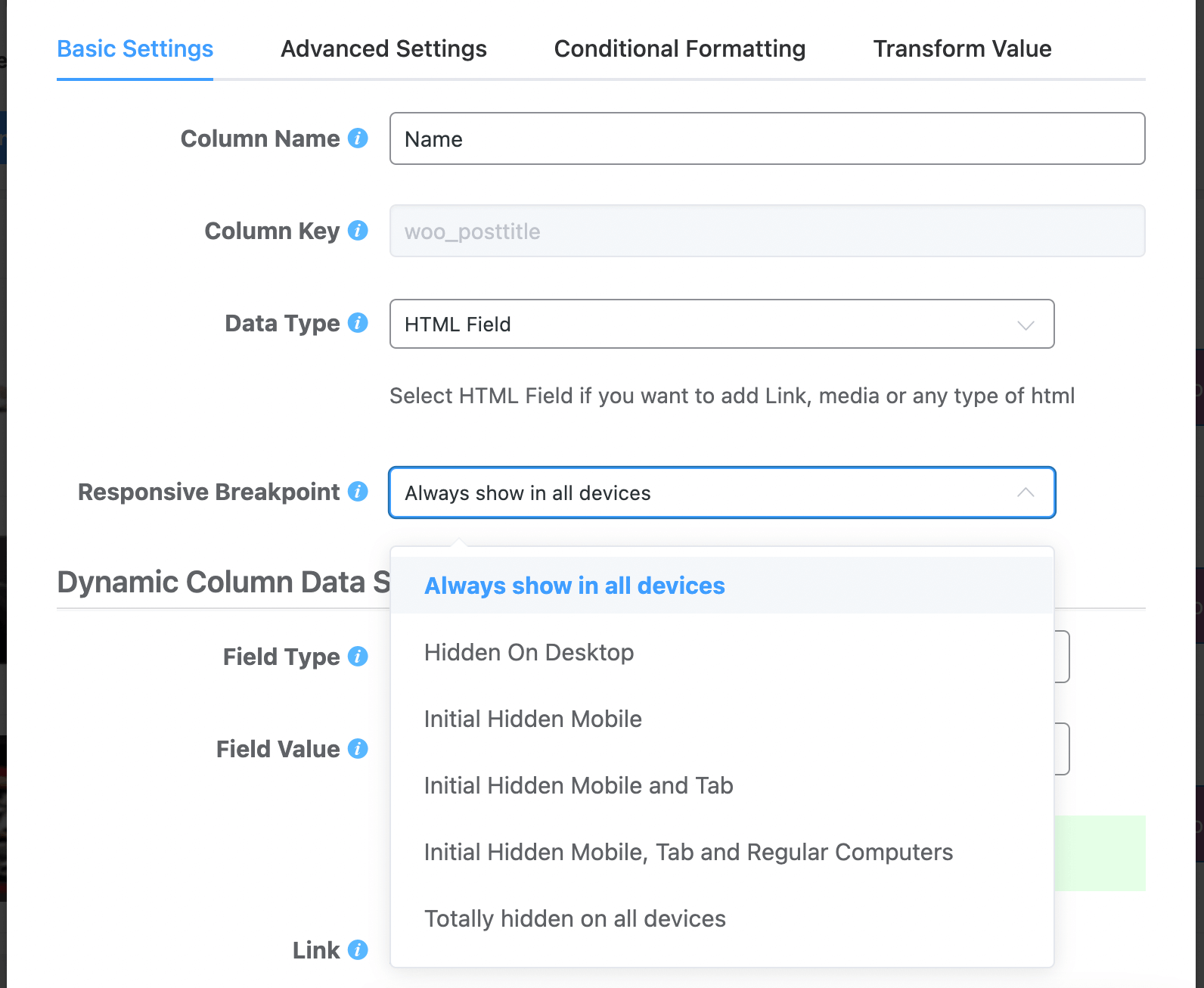Click the Data Type info icon

pyautogui.click(x=358, y=323)
